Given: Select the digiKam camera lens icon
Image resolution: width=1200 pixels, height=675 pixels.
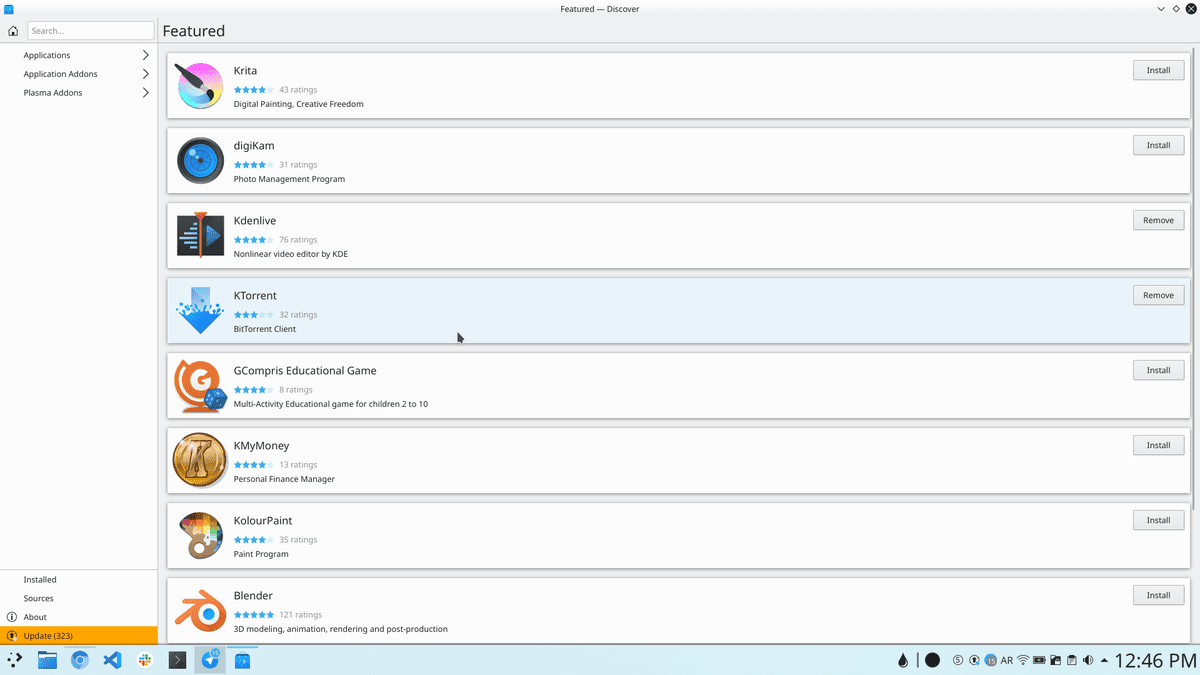Looking at the screenshot, I should [200, 160].
